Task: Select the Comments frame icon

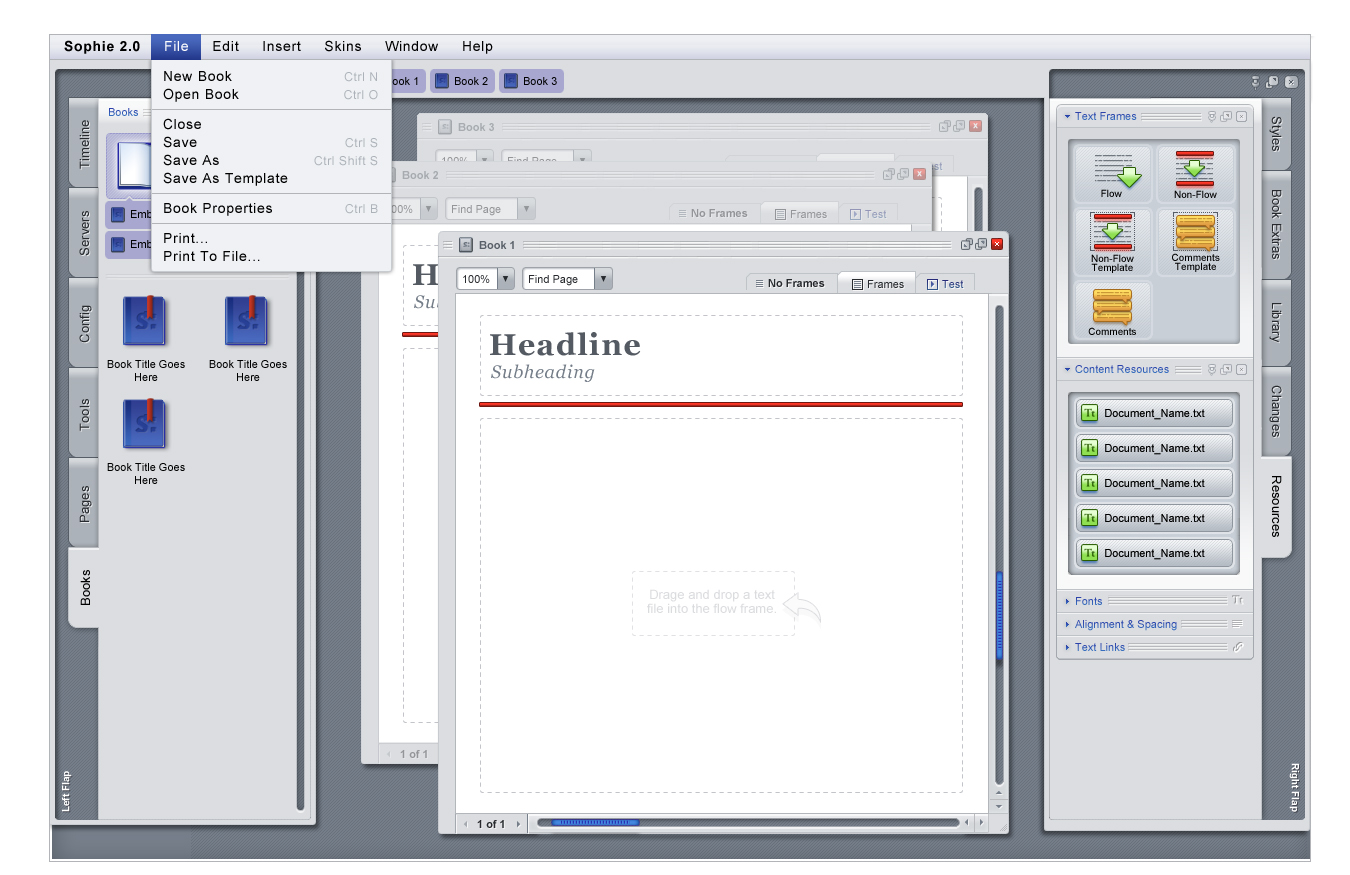Action: (1112, 310)
